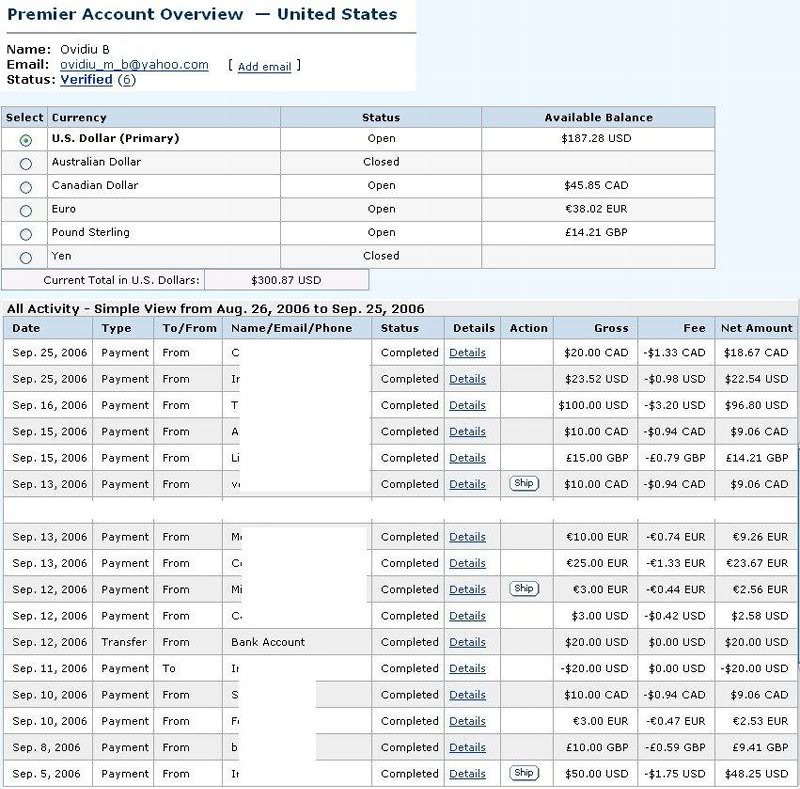Open the ovidiu_m_b@yahoo.com email link
800x789 pixels.
[x=134, y=65]
